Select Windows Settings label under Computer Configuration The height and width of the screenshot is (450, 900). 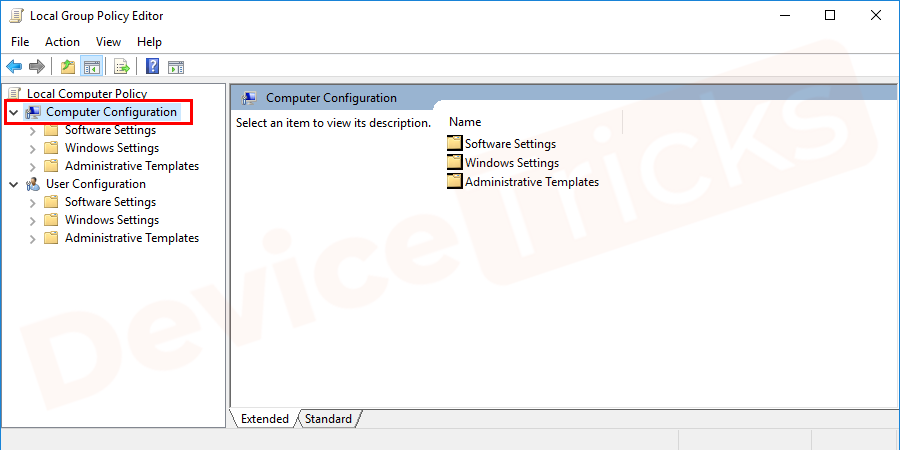coord(112,148)
